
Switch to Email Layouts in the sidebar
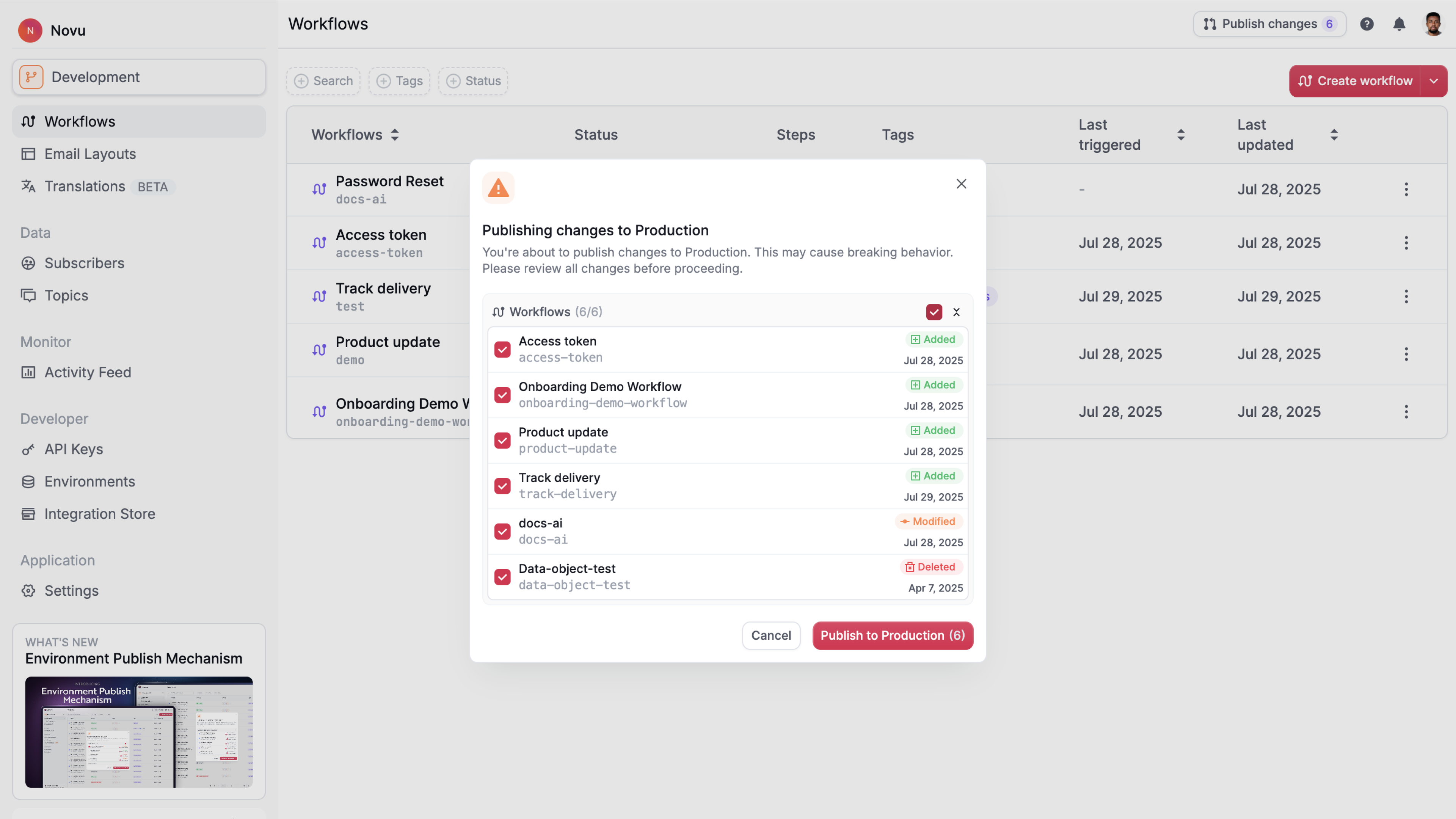pos(90,154)
